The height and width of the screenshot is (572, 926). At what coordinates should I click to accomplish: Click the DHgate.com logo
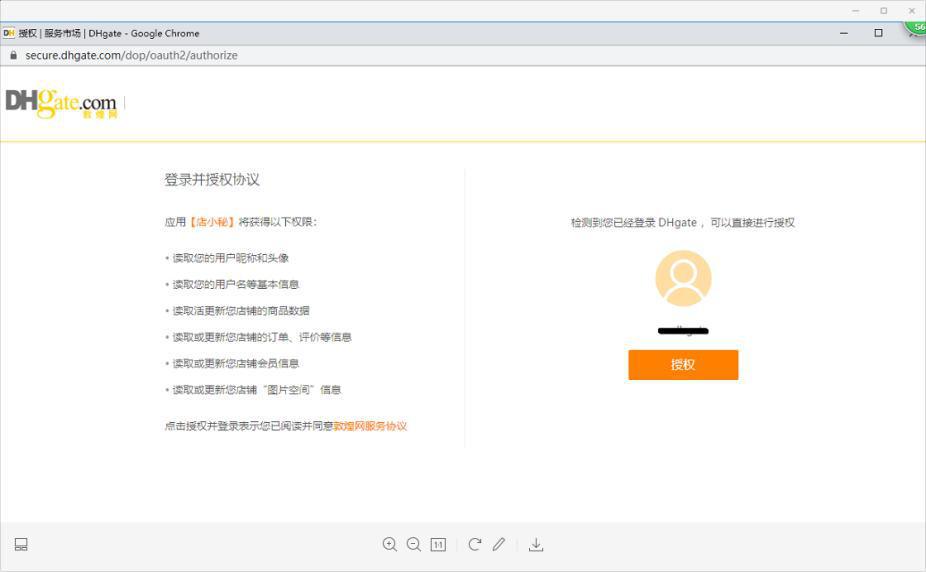pyautogui.click(x=61, y=104)
